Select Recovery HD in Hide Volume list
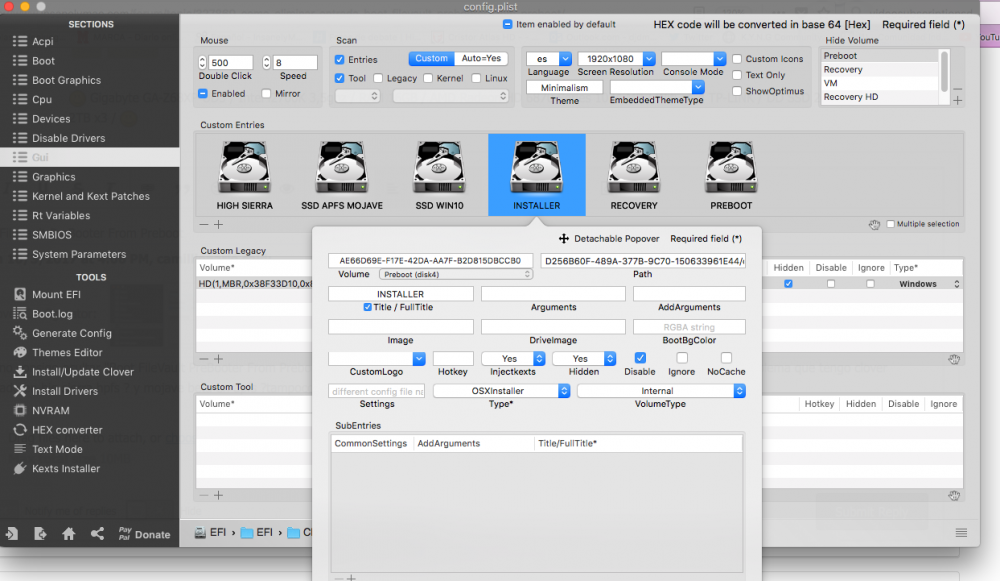 [x=880, y=97]
